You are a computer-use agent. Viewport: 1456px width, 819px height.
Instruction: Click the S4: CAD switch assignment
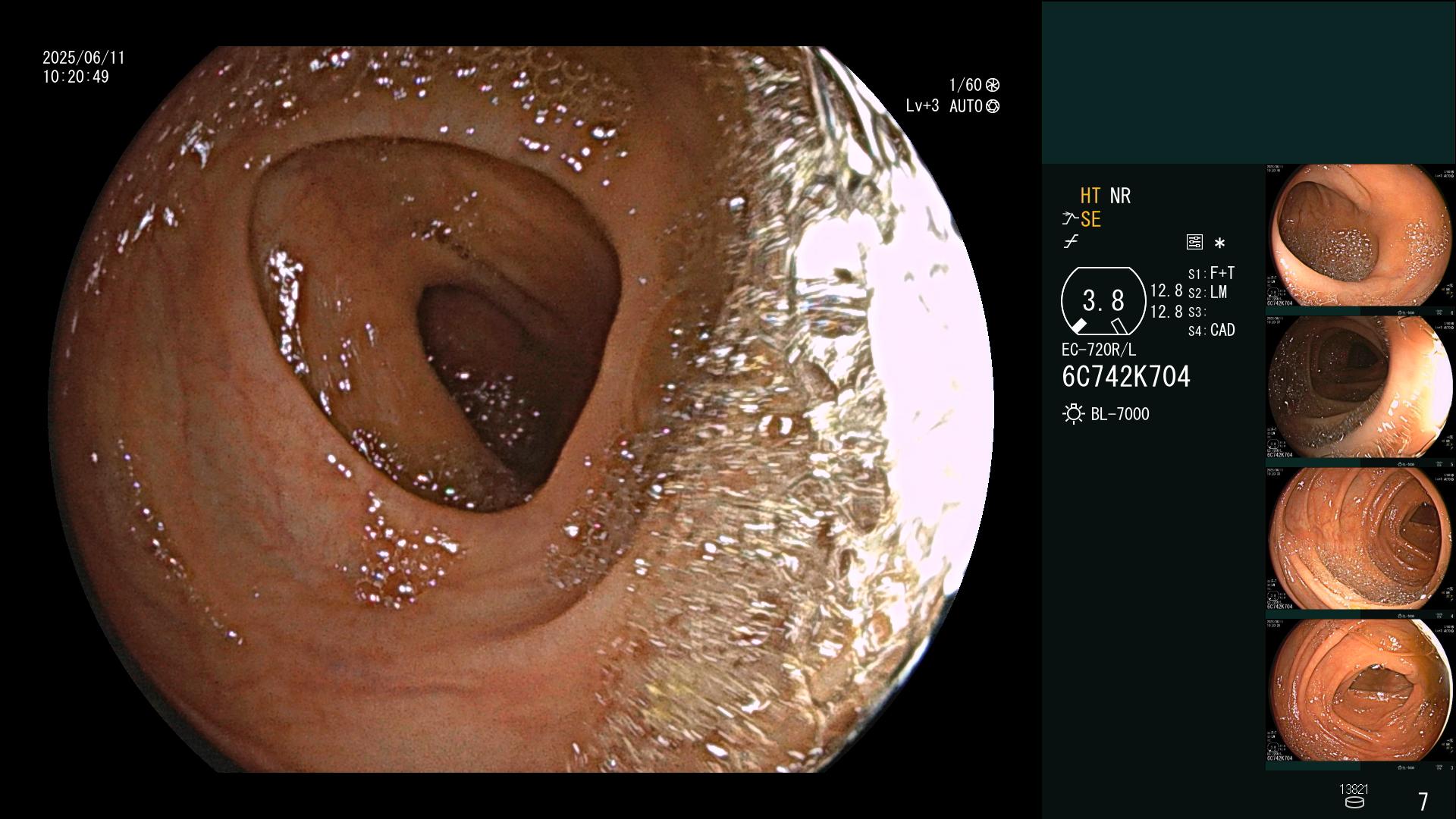1211,330
